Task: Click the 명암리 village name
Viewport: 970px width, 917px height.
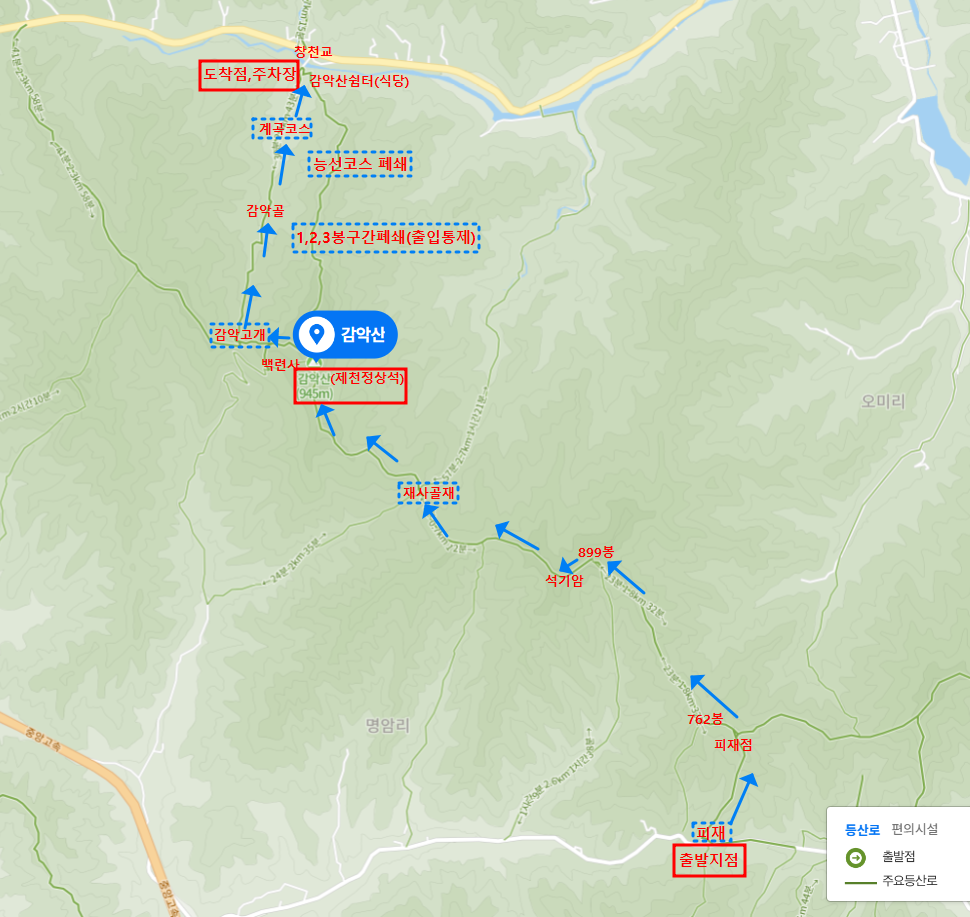Action: [x=388, y=725]
